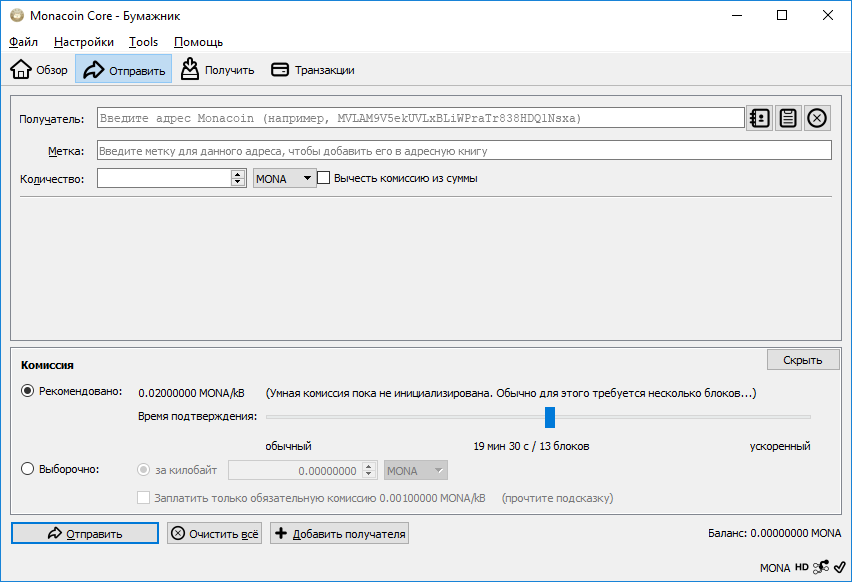This screenshot has height=582, width=852.
Task: Click the Получатель address input field
Action: pyautogui.click(x=421, y=118)
